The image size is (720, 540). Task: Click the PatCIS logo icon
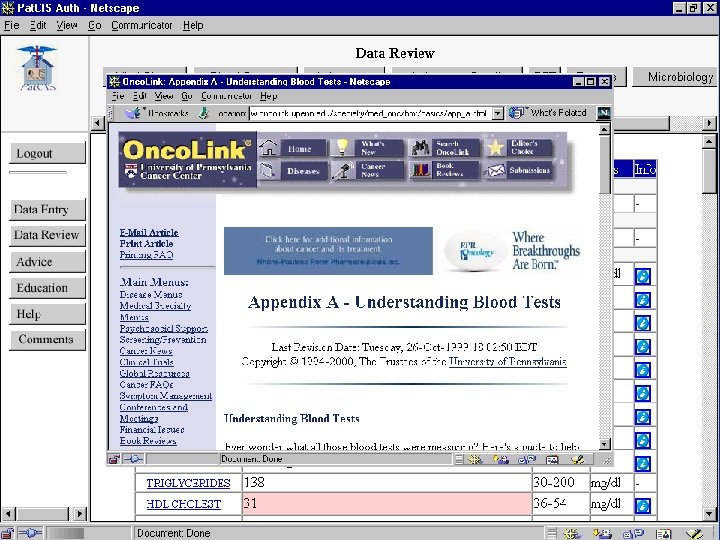(39, 68)
